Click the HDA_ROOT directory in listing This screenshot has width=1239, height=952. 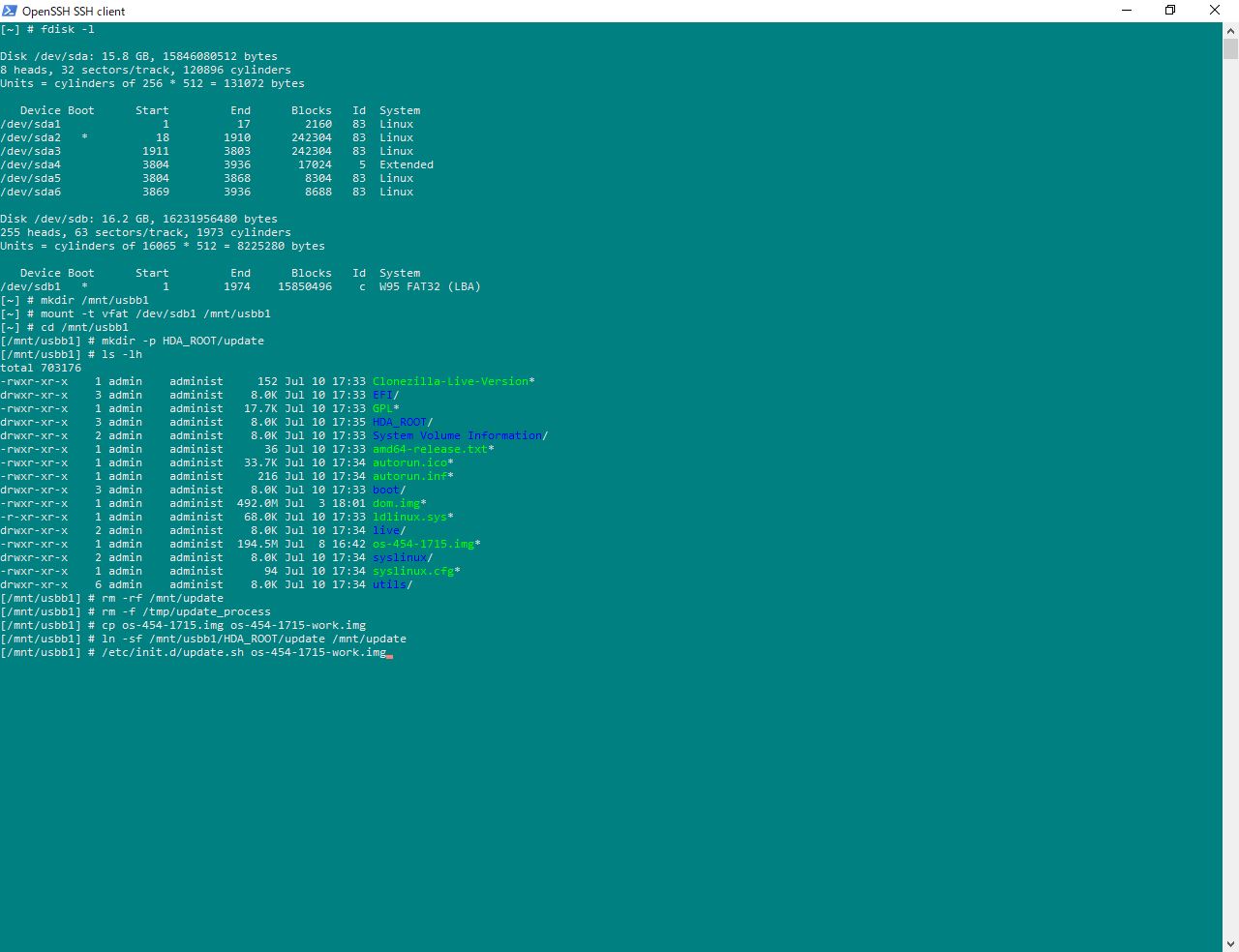tap(400, 422)
